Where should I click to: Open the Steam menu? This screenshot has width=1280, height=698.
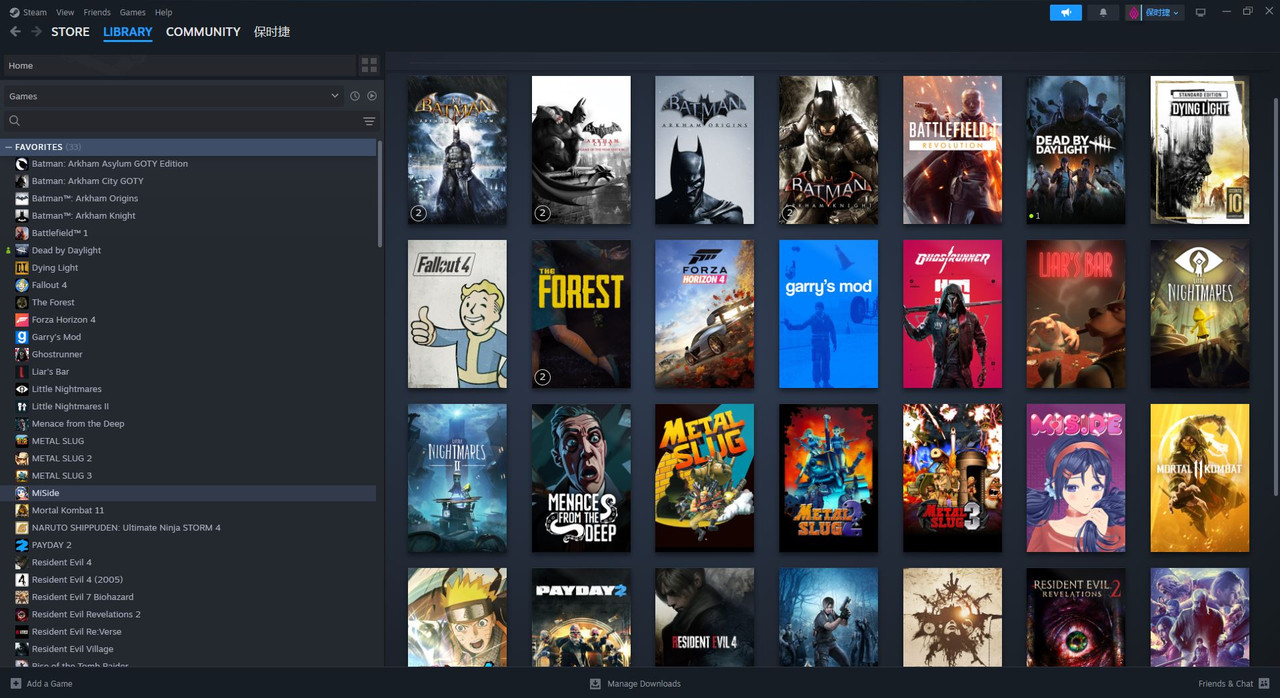pyautogui.click(x=35, y=12)
